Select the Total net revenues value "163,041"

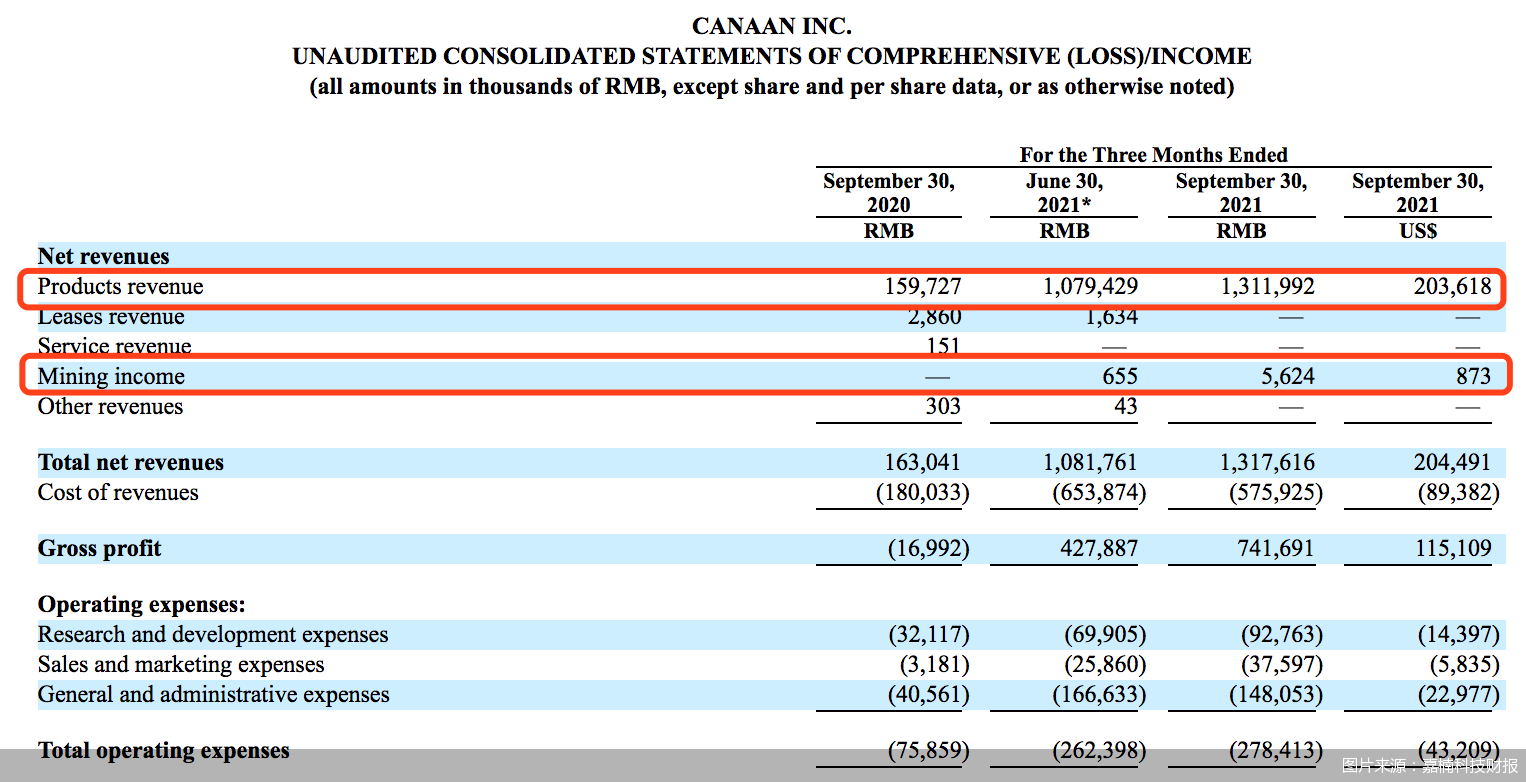pyautogui.click(x=922, y=463)
